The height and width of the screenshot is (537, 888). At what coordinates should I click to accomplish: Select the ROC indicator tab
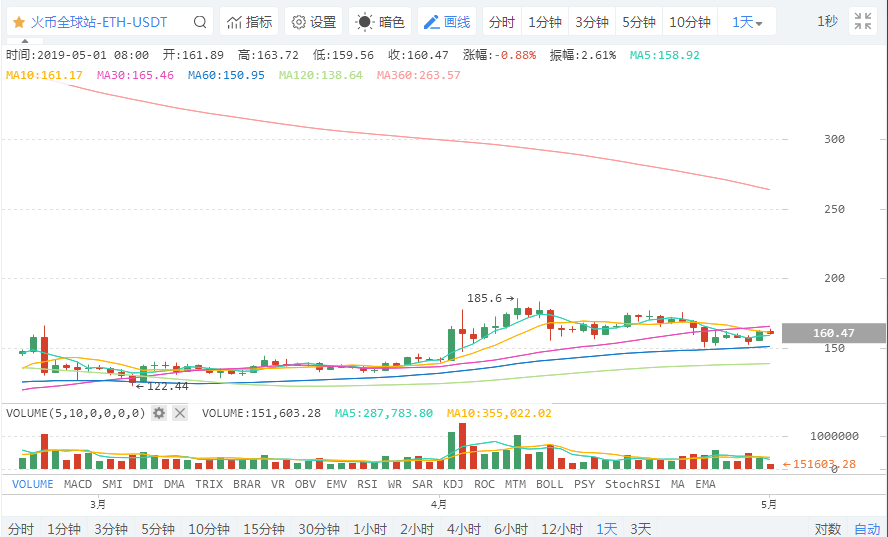(484, 484)
